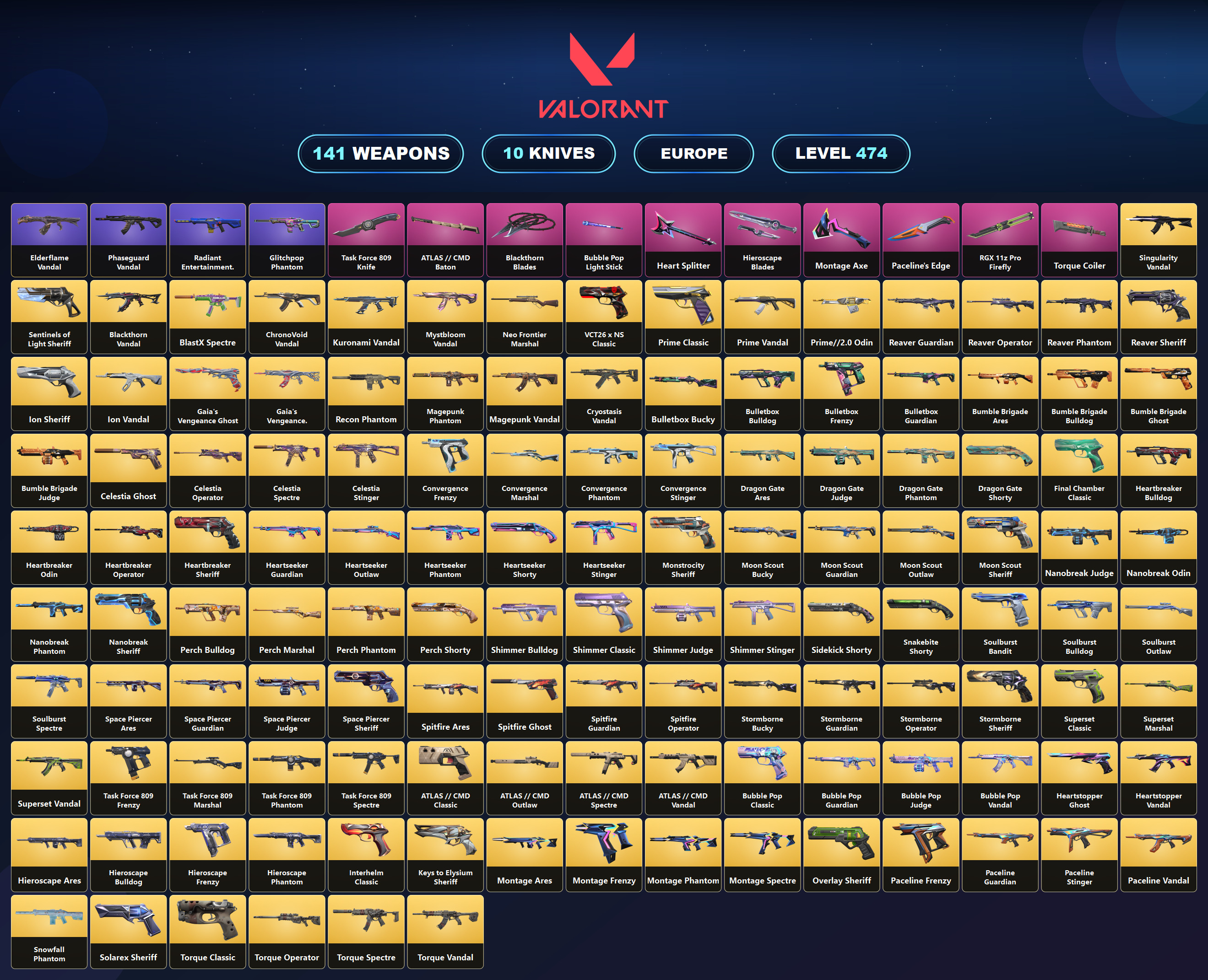
Task: Choose the Montage Axe icon
Action: [841, 228]
